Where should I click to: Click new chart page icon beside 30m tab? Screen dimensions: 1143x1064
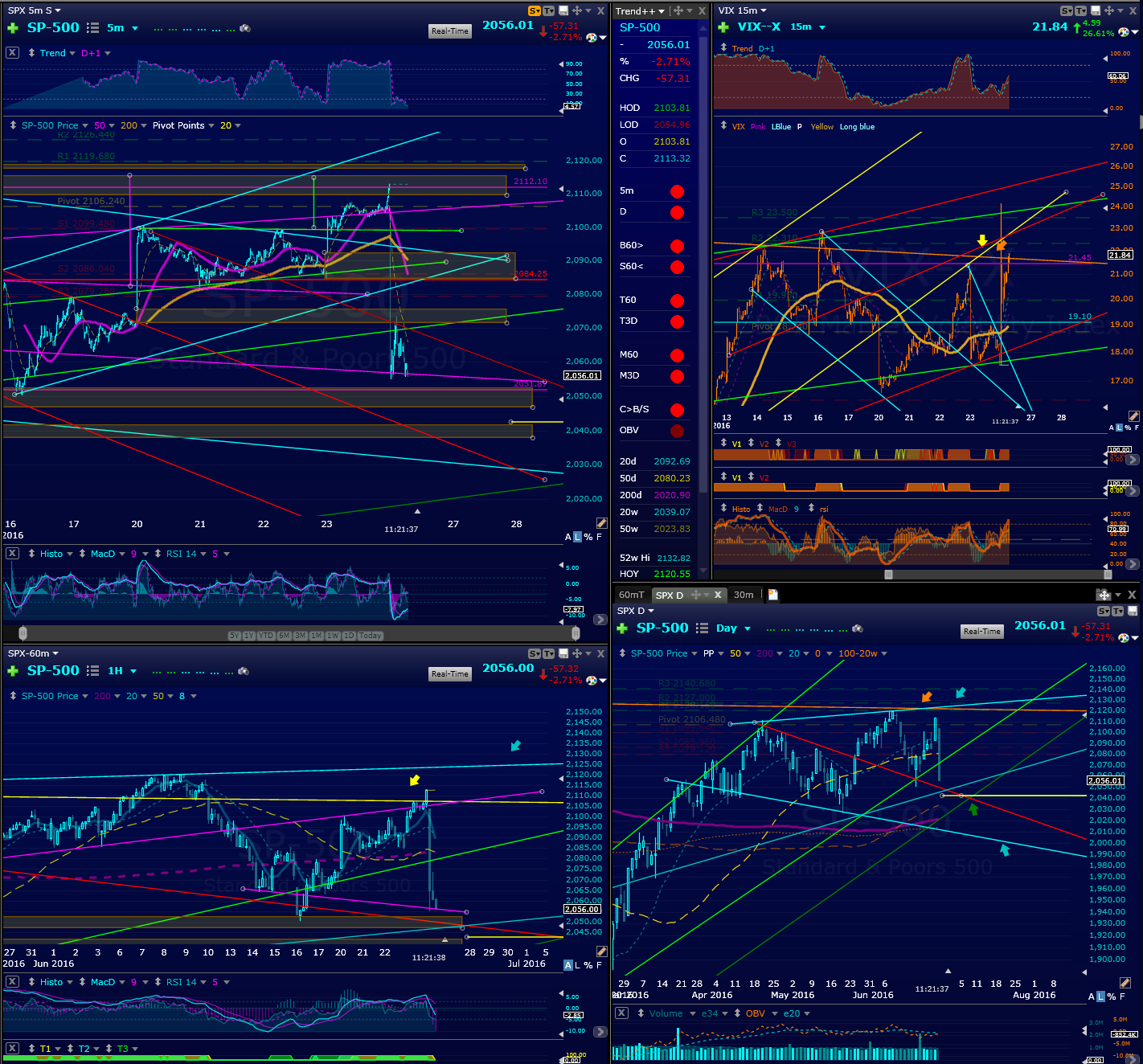click(773, 595)
